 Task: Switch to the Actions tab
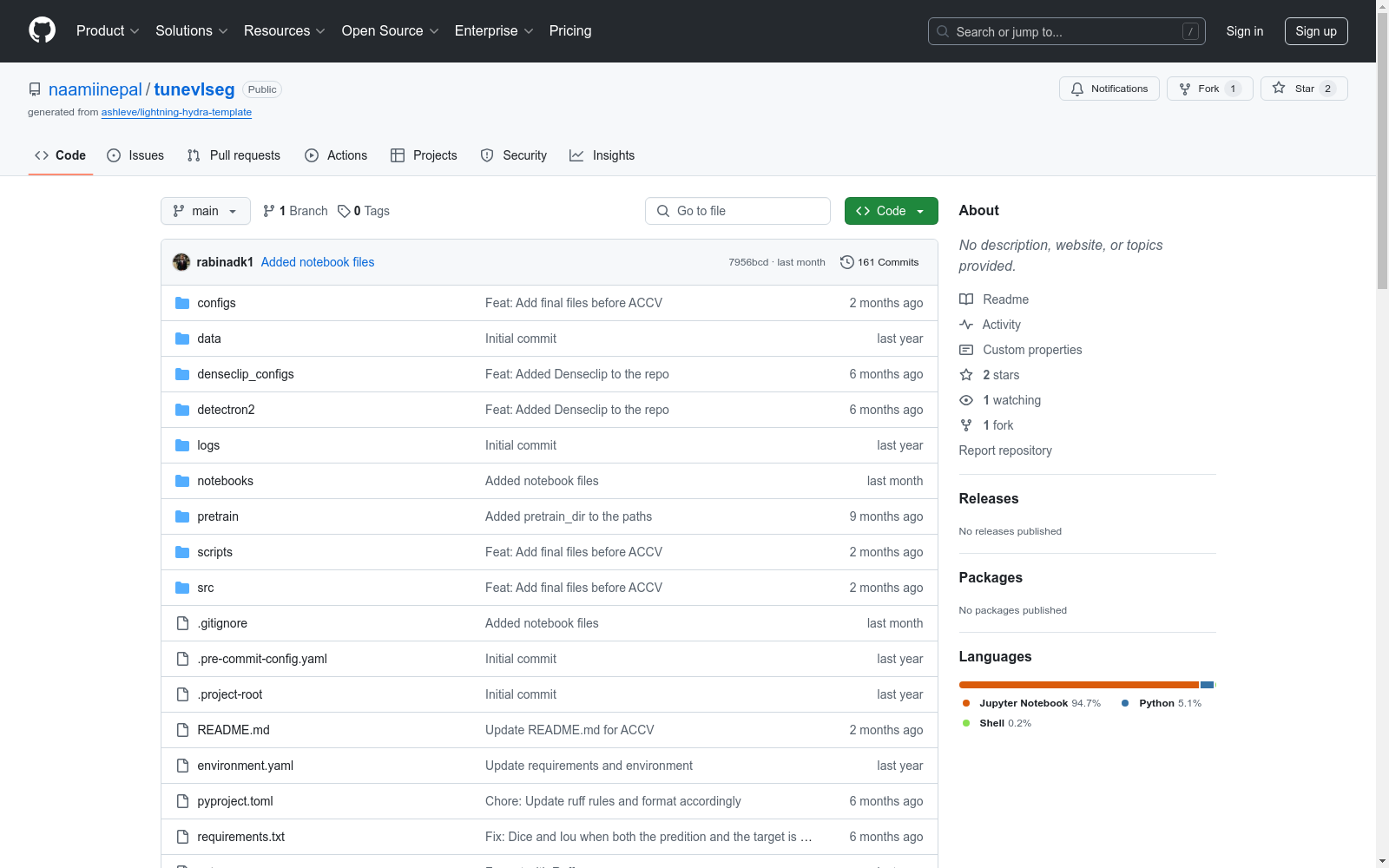pos(336,155)
